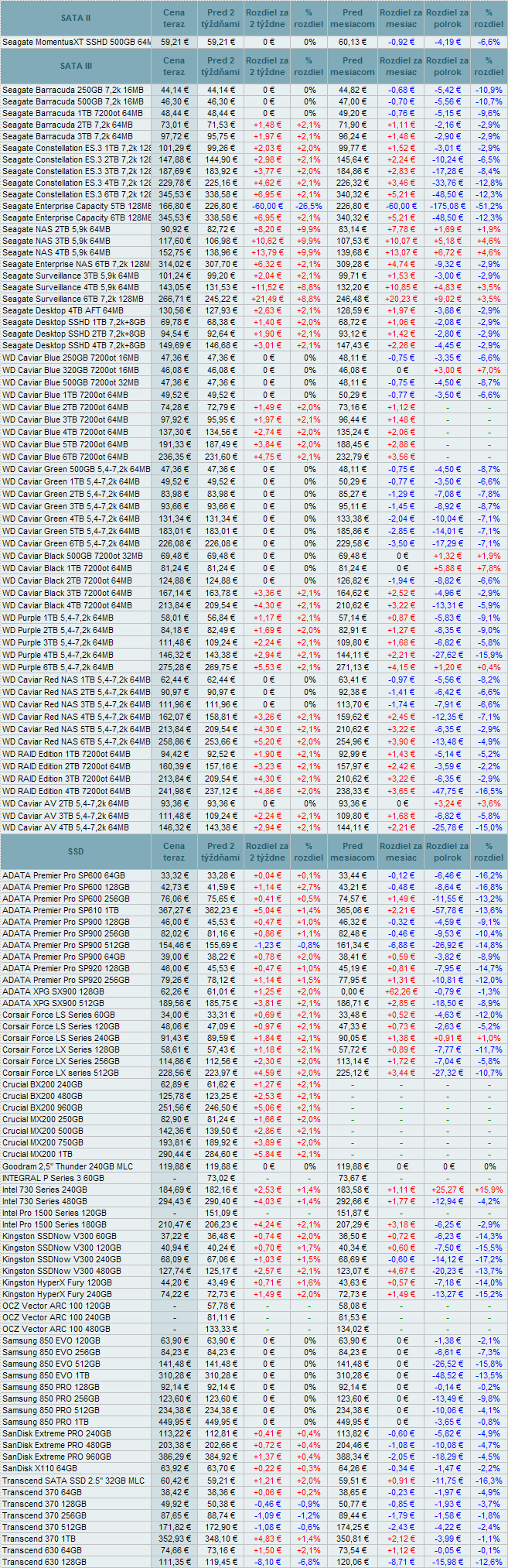Select ADATA XPG SX900 128GB
This screenshot has width=508, height=1568.
[x=53, y=991]
